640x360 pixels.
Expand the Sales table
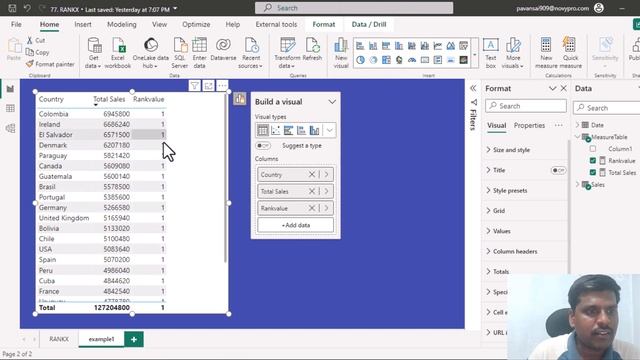pyautogui.click(x=578, y=184)
